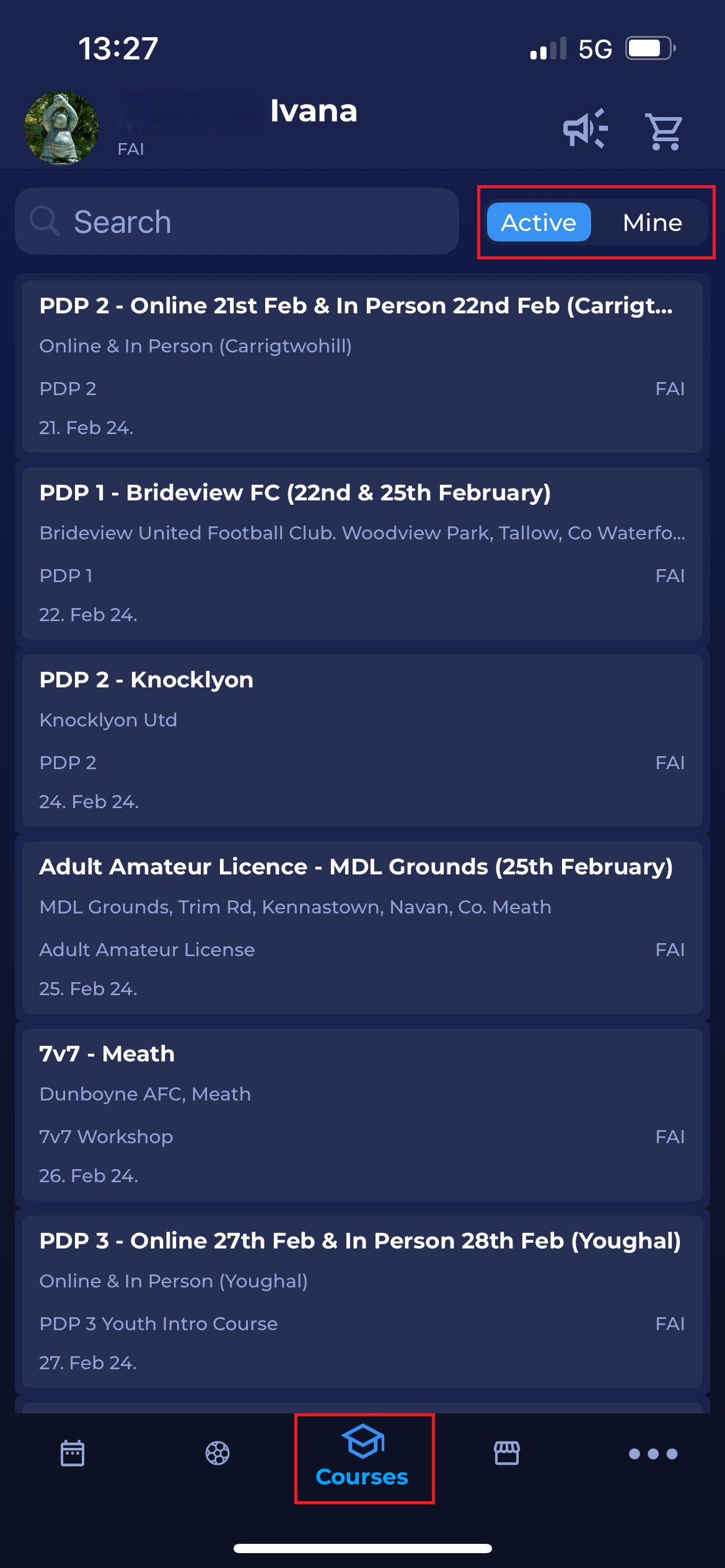Switch the filter to Mine
The image size is (725, 1568).
click(x=652, y=222)
